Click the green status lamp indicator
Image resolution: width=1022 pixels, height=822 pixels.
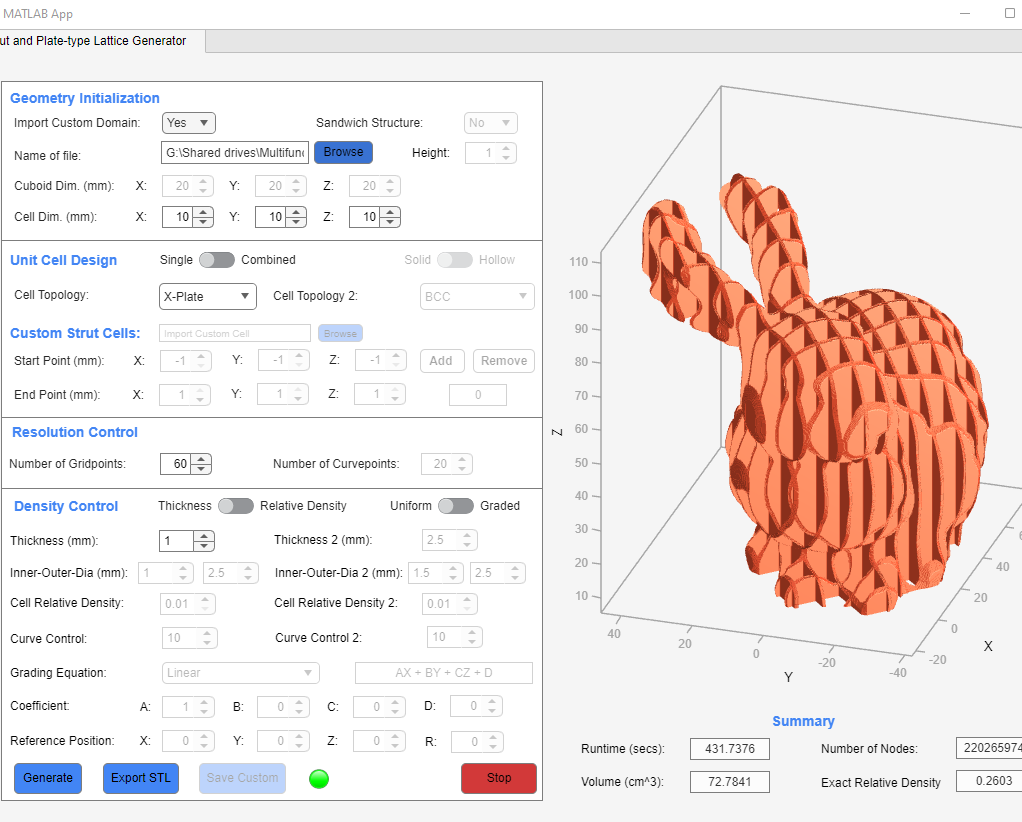(x=319, y=778)
